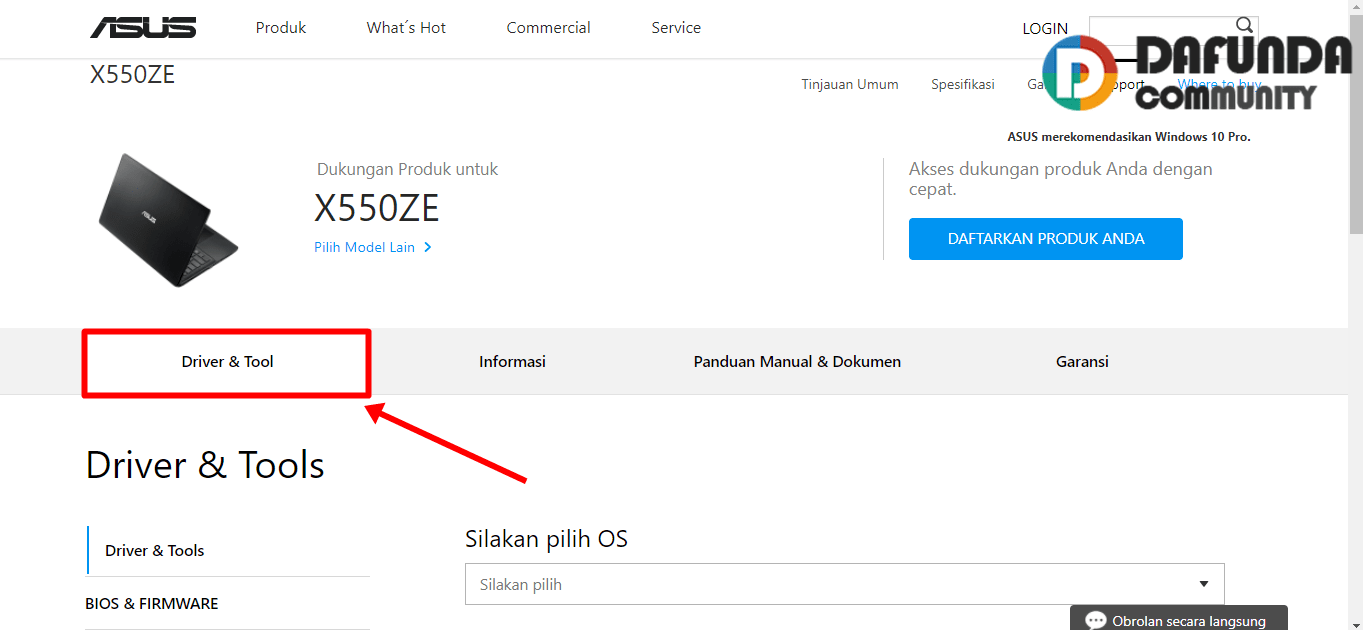Switch to the Informasi tab

[512, 362]
